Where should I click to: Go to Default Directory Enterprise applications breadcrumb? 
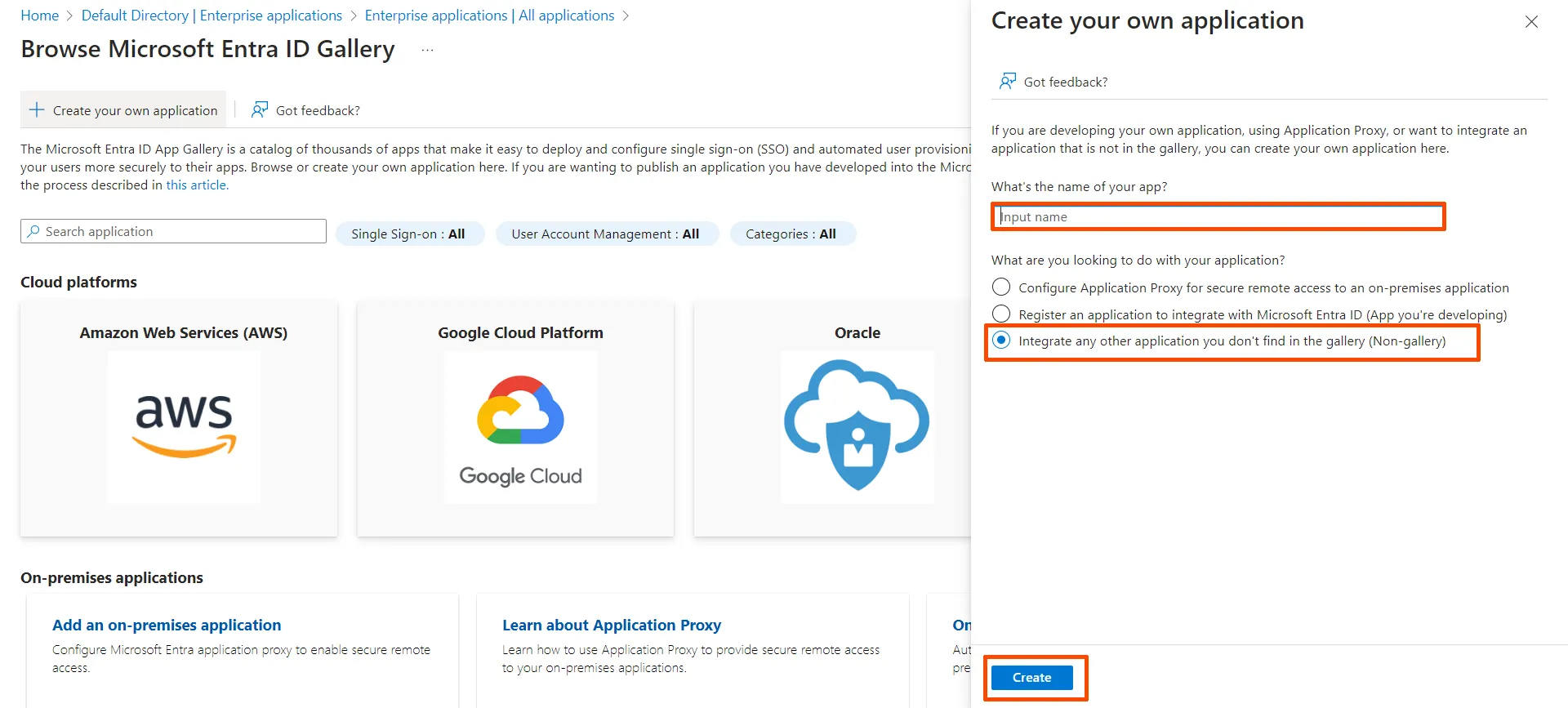coord(212,16)
